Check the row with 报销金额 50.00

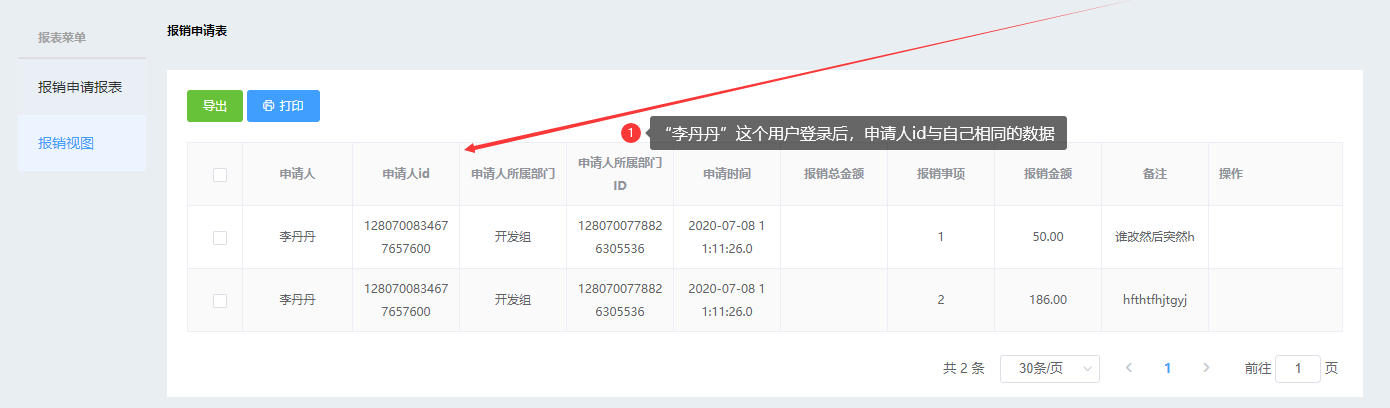220,237
